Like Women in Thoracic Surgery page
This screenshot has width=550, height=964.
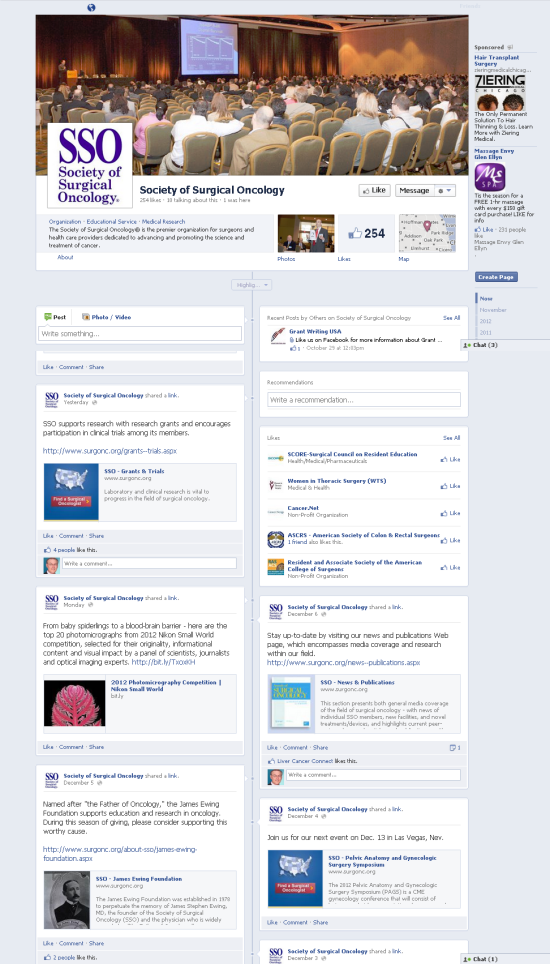pyautogui.click(x=450, y=486)
